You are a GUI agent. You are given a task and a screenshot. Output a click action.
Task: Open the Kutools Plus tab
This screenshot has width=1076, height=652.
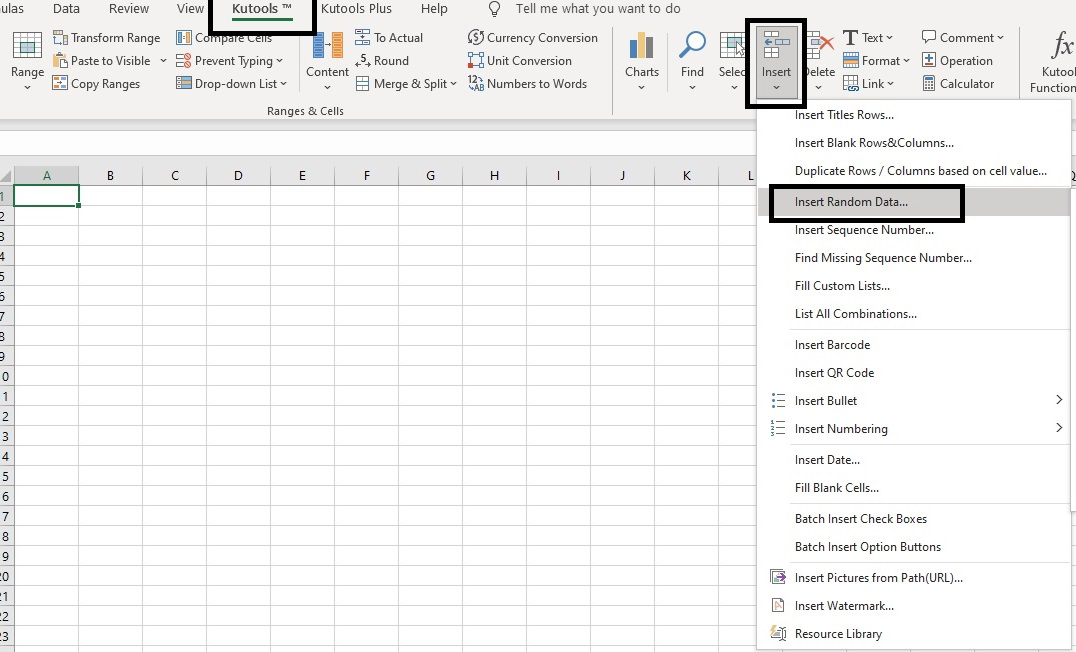[x=356, y=9]
